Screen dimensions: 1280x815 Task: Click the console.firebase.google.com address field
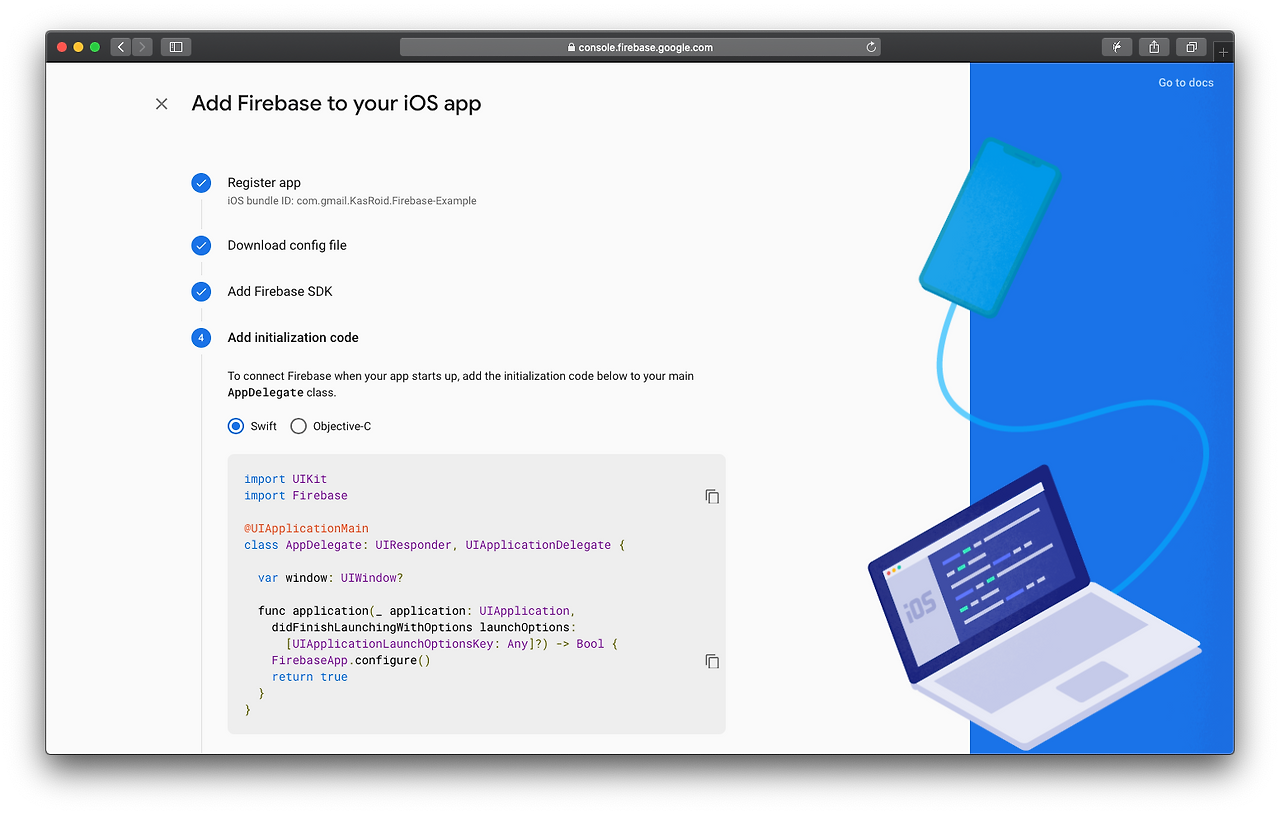(x=640, y=47)
